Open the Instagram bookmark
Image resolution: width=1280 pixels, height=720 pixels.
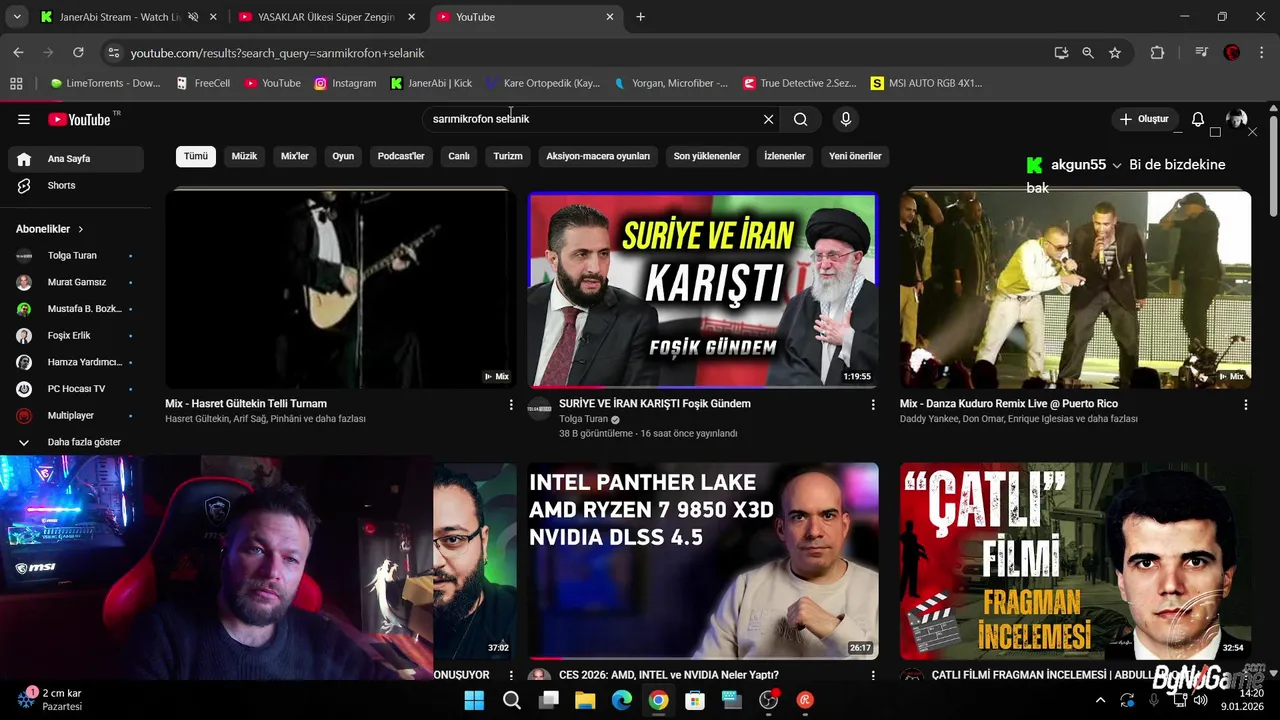coord(345,83)
